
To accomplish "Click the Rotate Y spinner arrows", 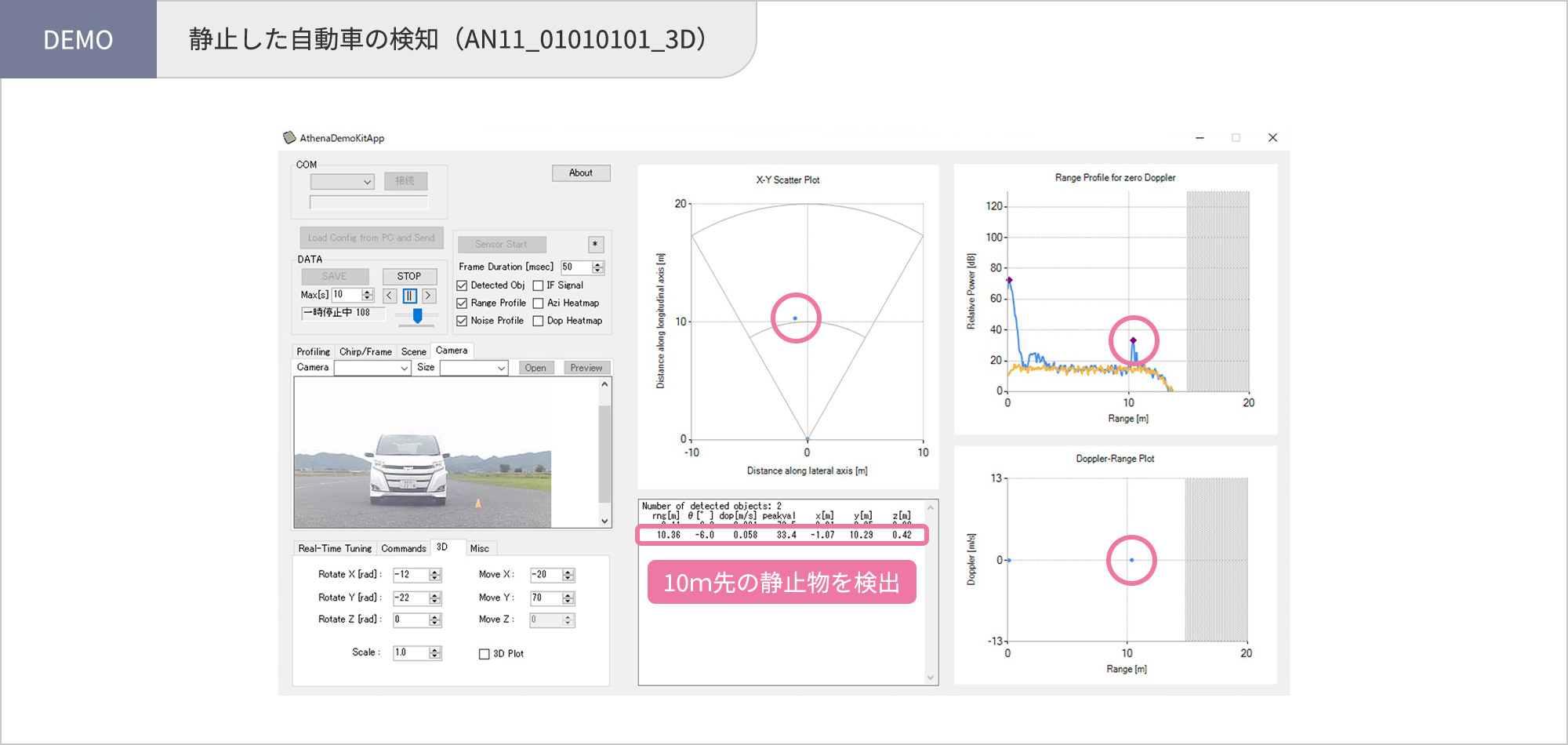I will (435, 598).
